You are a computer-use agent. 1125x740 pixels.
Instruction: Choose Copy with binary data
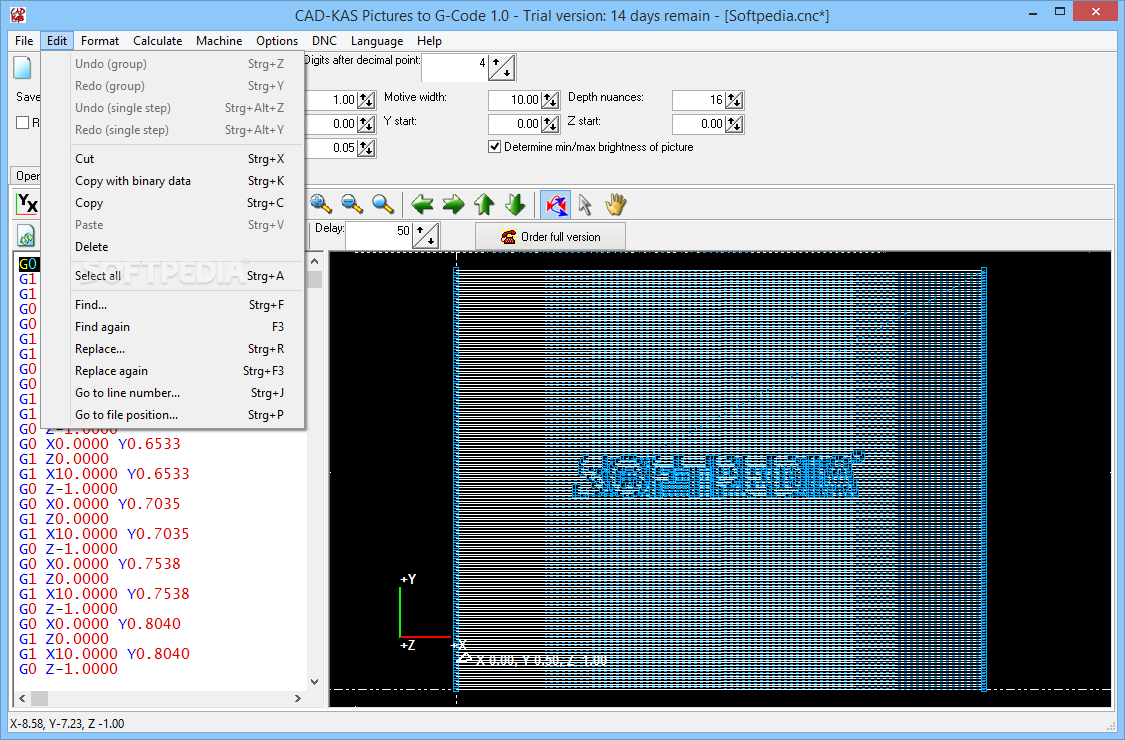coord(172,181)
